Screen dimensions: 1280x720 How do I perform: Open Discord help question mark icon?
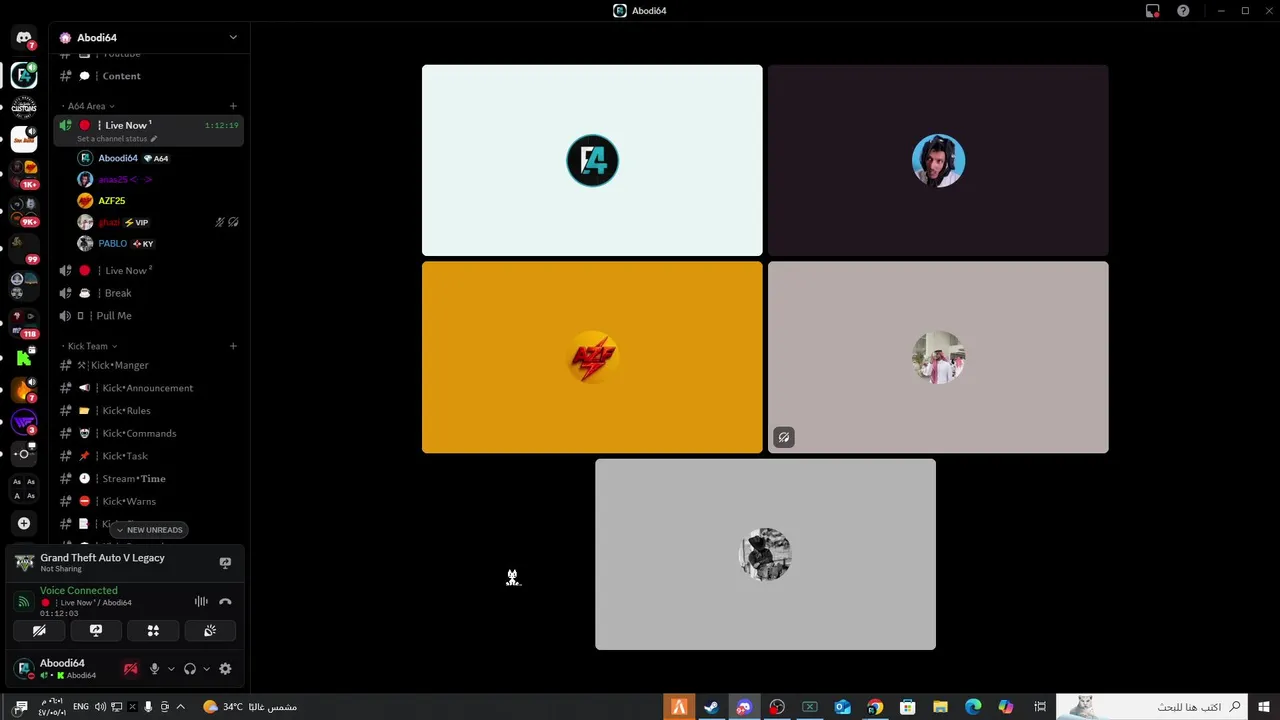click(x=1183, y=11)
